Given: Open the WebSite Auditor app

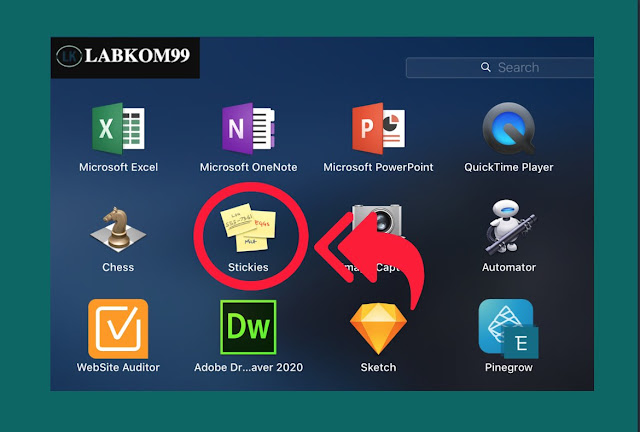Looking at the screenshot, I should pos(118,329).
